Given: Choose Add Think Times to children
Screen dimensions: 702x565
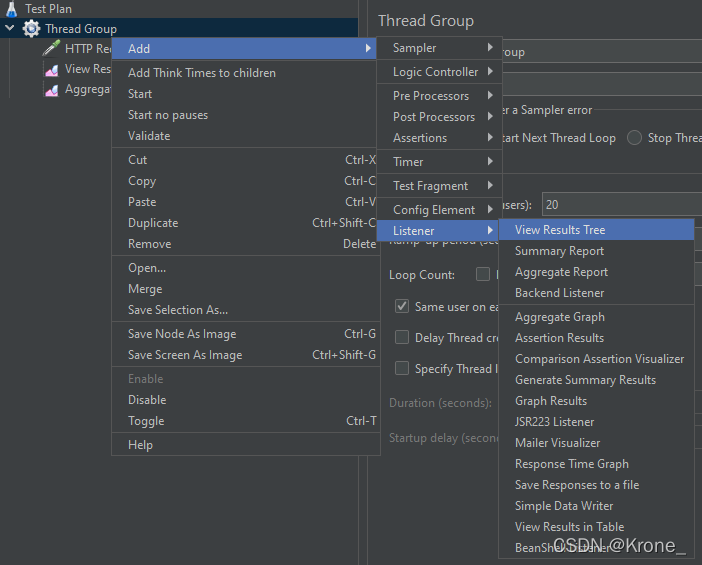Looking at the screenshot, I should pyautogui.click(x=244, y=73).
